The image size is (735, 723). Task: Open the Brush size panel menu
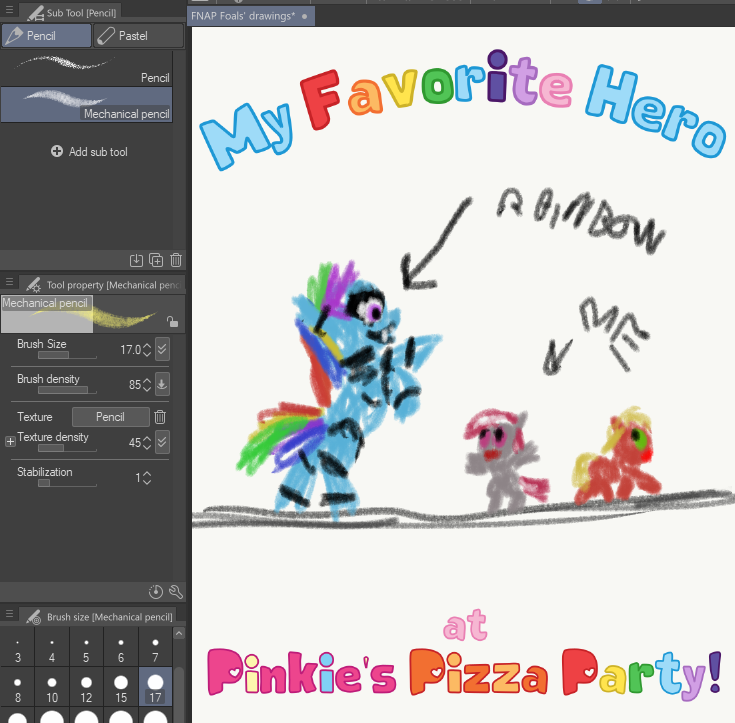coord(9,614)
